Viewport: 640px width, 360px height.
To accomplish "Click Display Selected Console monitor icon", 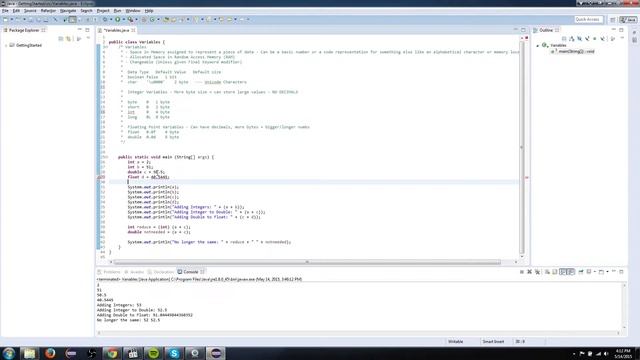I will [x=589, y=272].
